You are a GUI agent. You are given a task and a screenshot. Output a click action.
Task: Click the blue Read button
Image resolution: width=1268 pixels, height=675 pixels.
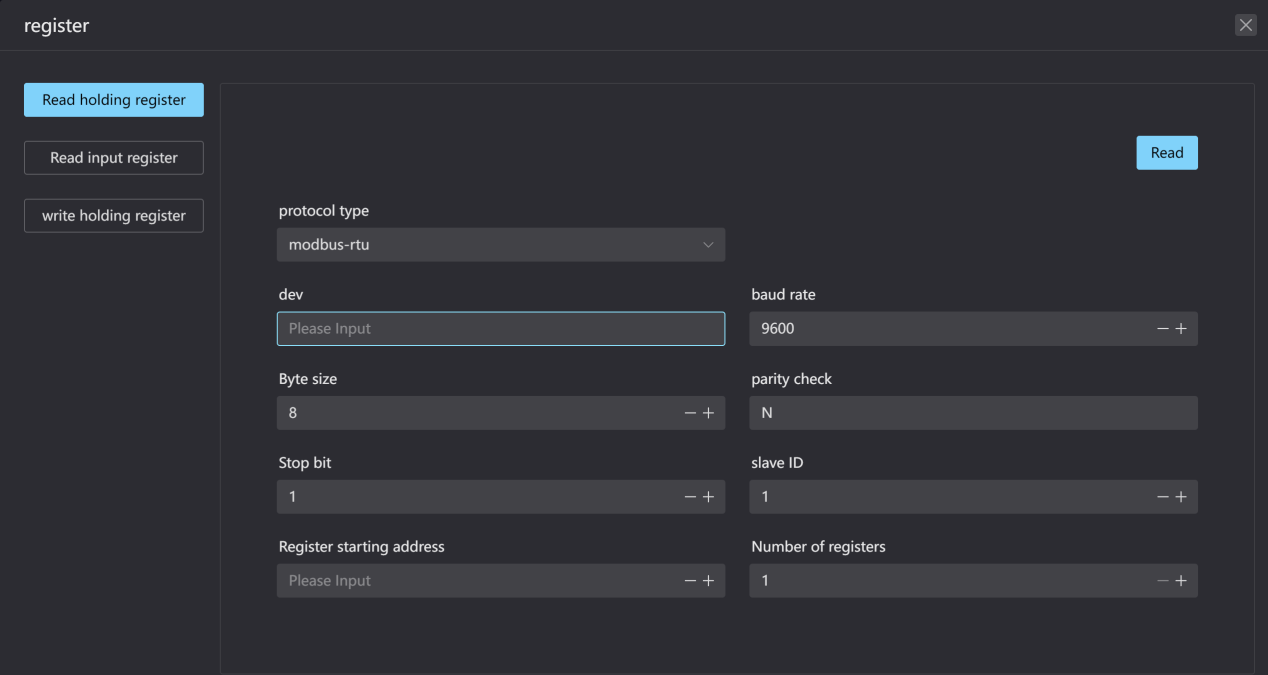tap(1167, 153)
